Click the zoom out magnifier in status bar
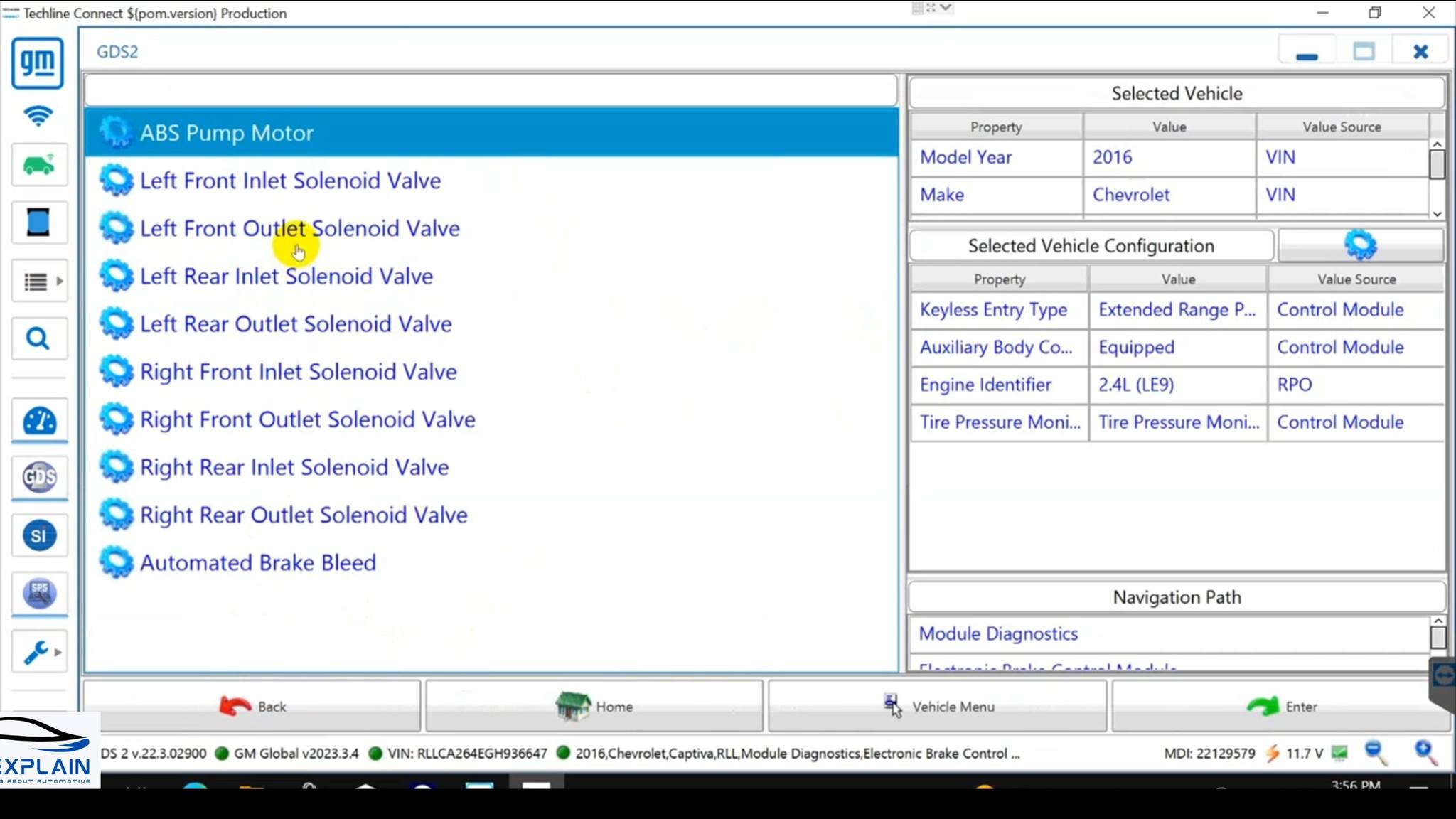The height and width of the screenshot is (819, 1456). [1375, 753]
